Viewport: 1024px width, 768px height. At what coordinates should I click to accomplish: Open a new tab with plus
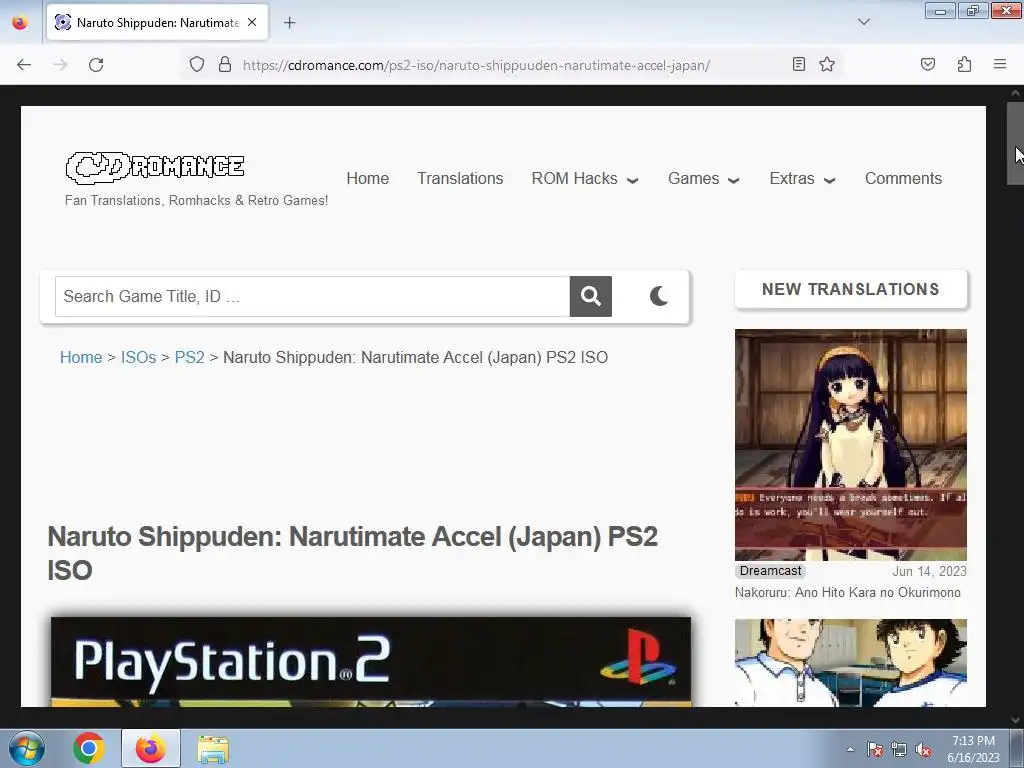[289, 23]
